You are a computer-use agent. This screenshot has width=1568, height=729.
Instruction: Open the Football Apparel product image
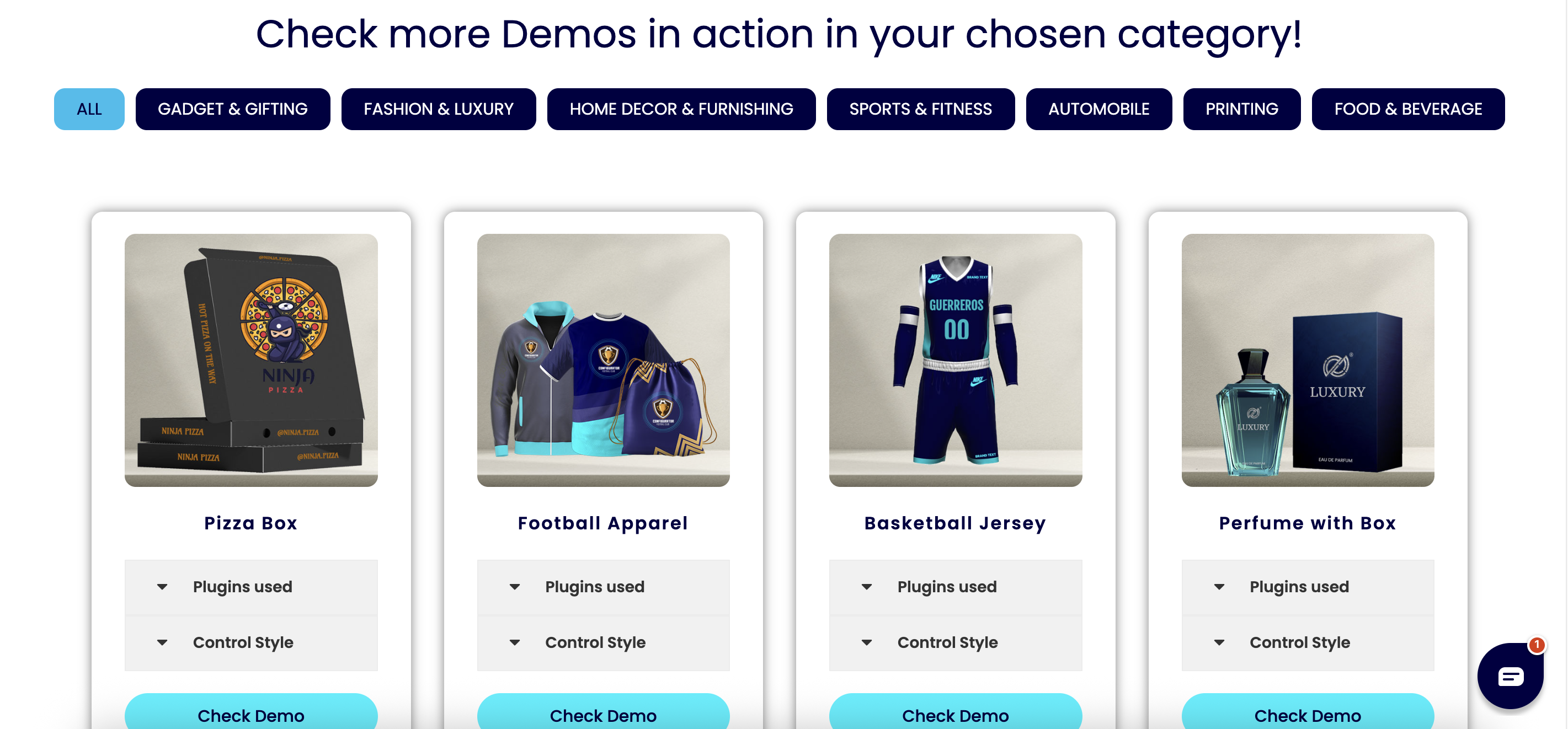tap(603, 360)
